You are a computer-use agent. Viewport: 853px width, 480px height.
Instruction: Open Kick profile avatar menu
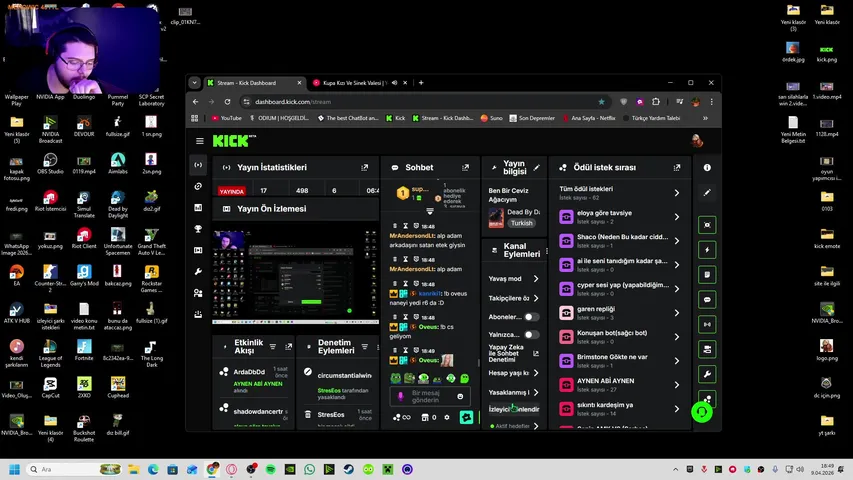point(697,141)
